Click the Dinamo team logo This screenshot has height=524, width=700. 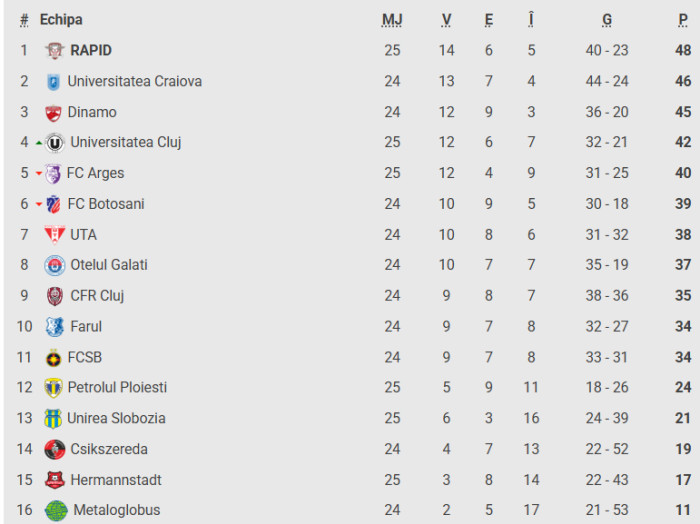[53, 113]
